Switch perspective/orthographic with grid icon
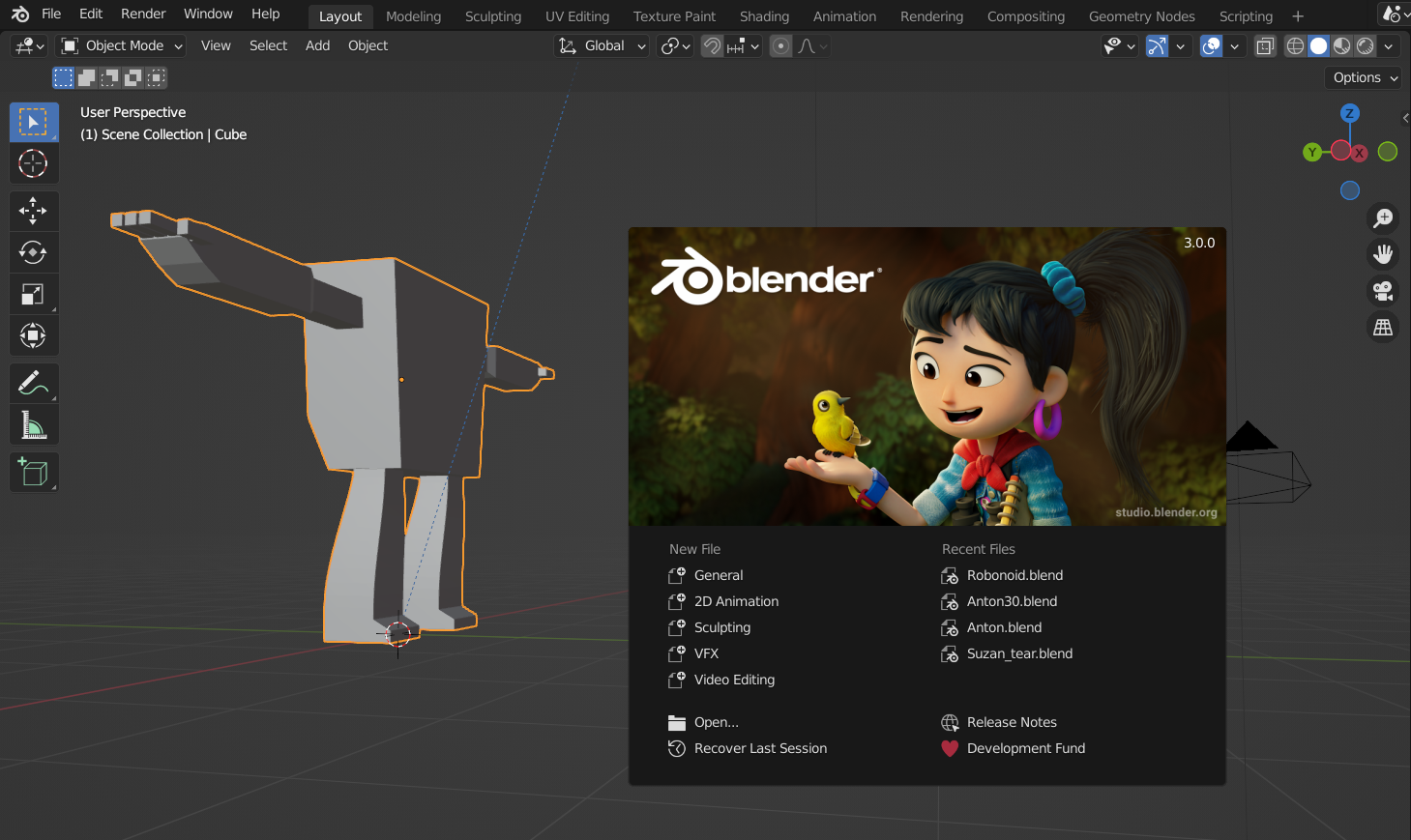Screen dimensions: 1411x840 click(1383, 328)
